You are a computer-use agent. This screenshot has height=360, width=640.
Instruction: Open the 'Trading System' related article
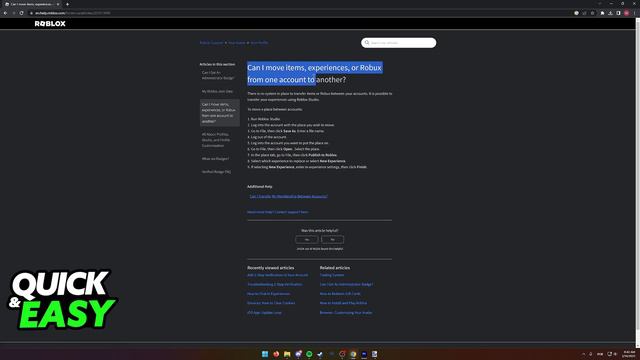332,275
